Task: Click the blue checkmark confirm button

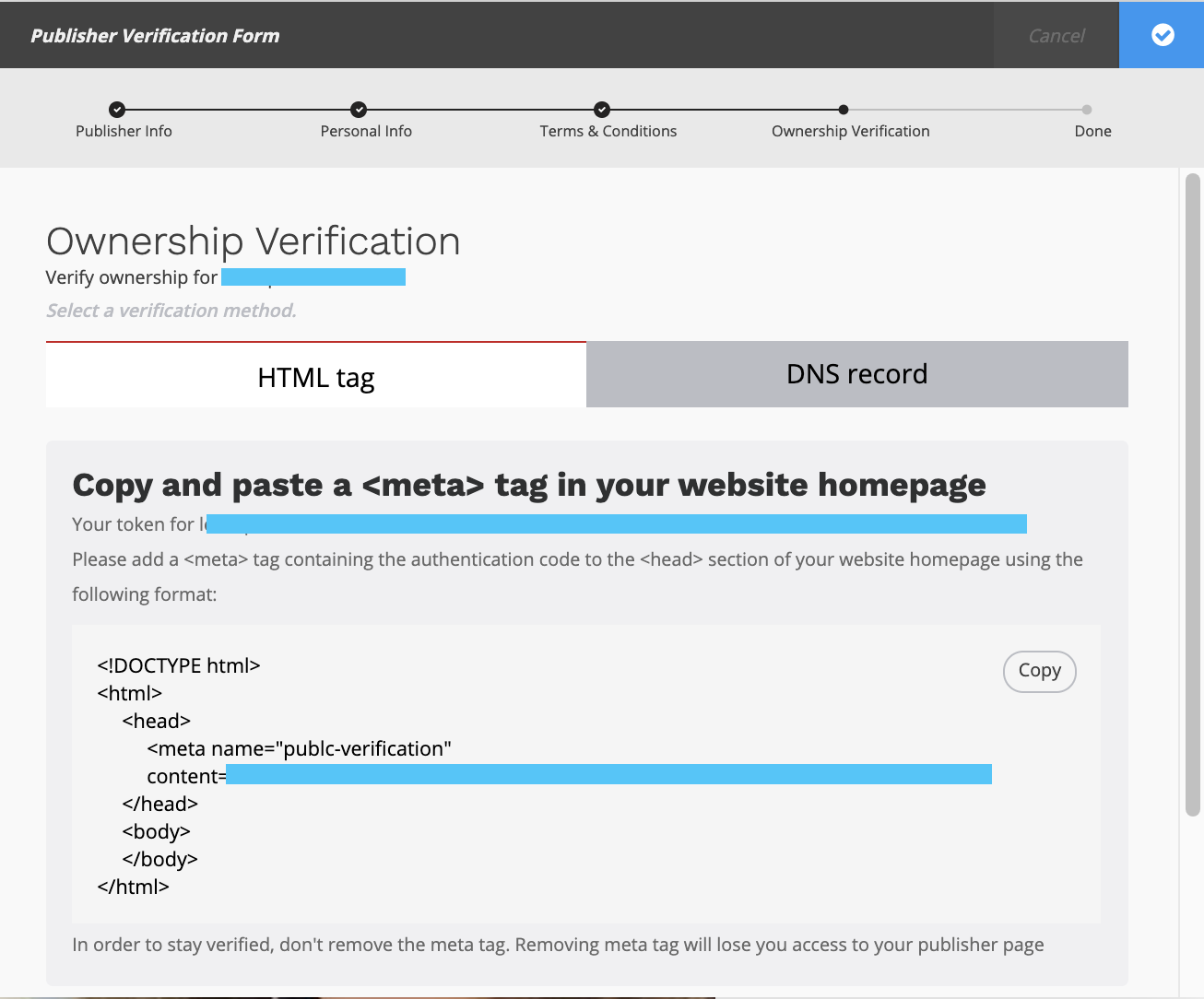Action: tap(1162, 35)
